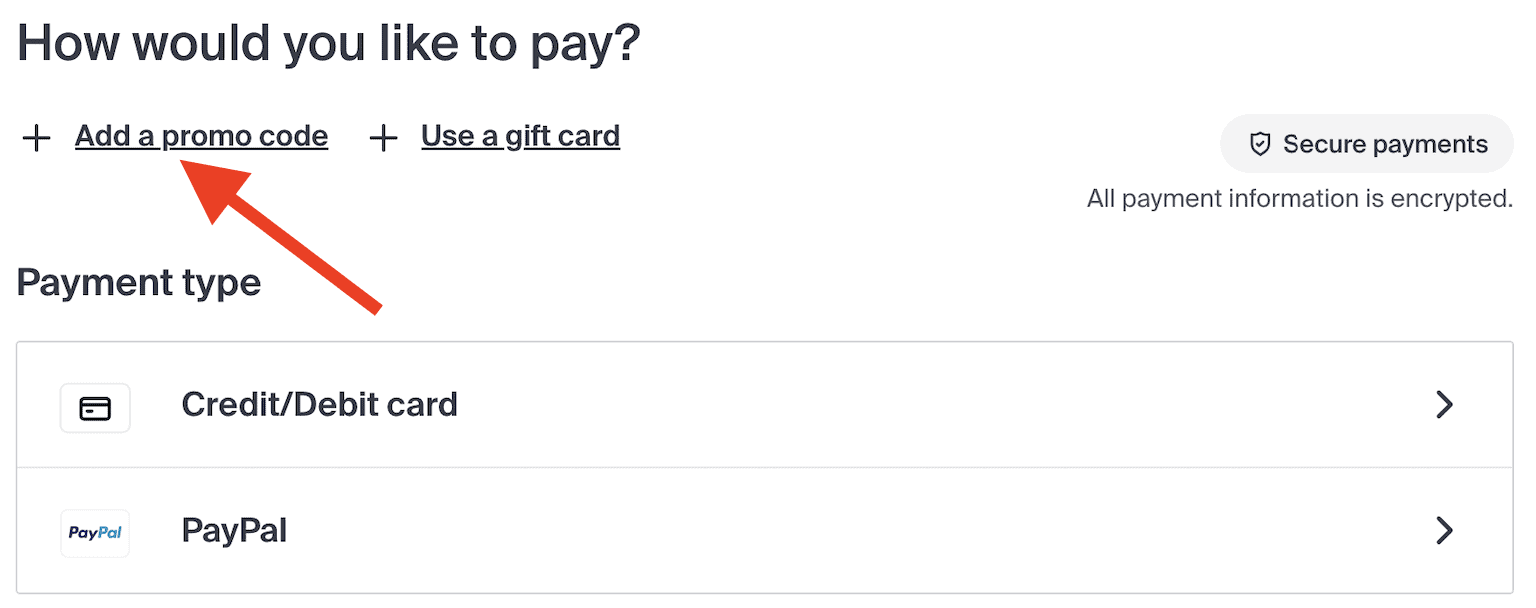Open the Use a gift card link
Screen dimensions: 1536x608
(x=520, y=136)
